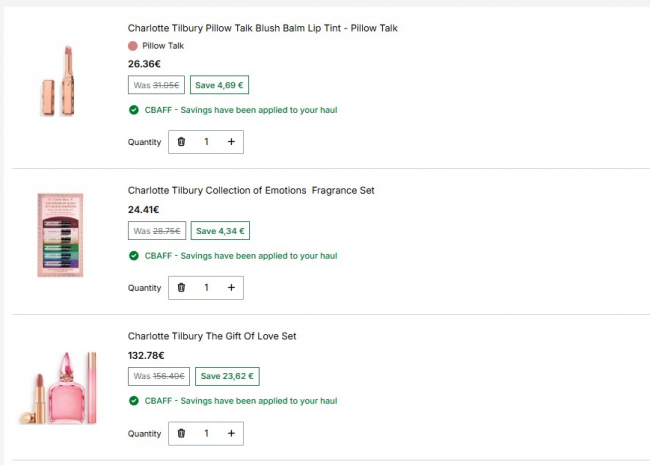Click the Was 28.75€ price badge
This screenshot has width=650, height=465.
(x=157, y=231)
